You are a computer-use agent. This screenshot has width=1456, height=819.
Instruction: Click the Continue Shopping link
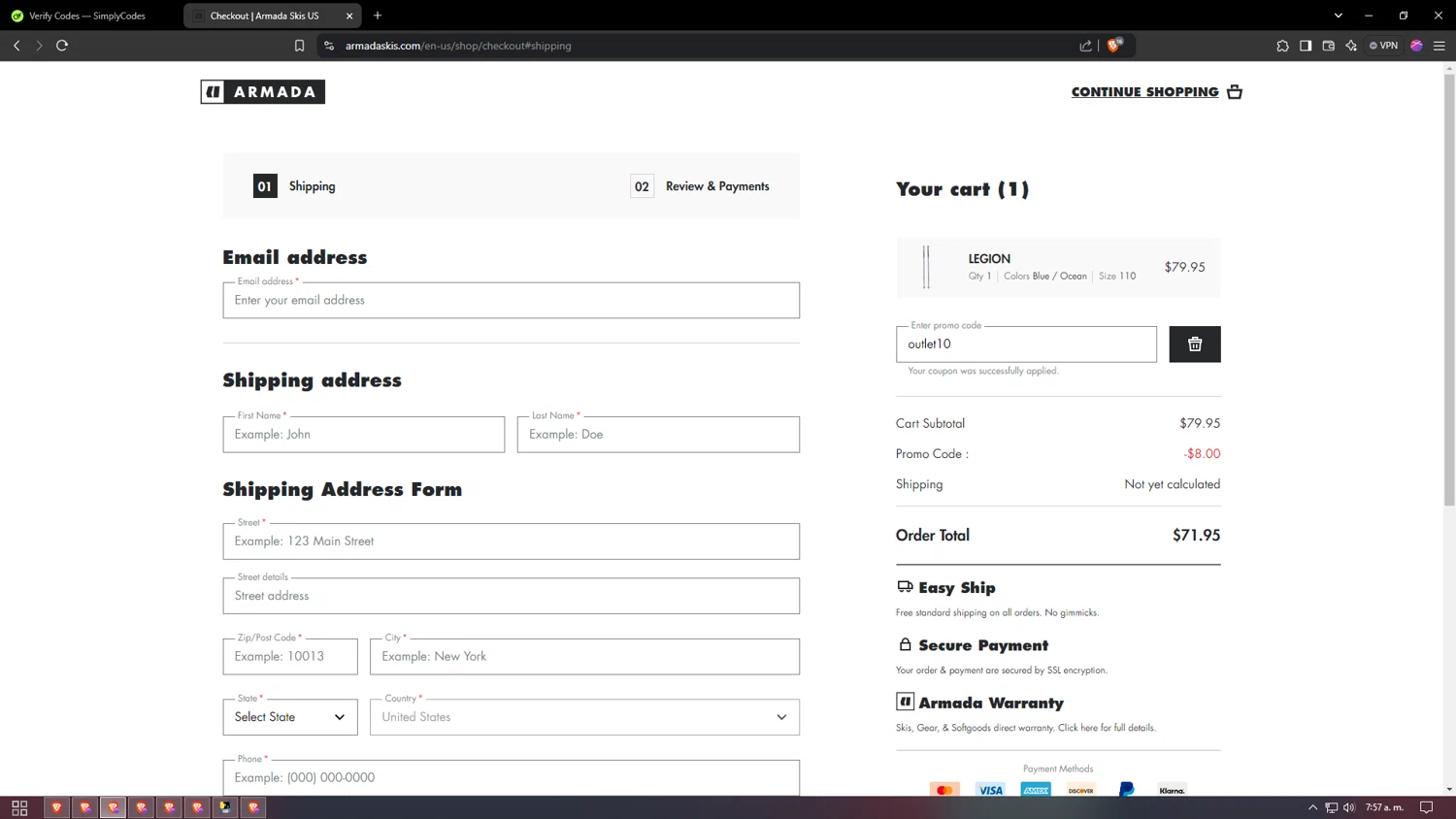pyautogui.click(x=1144, y=92)
